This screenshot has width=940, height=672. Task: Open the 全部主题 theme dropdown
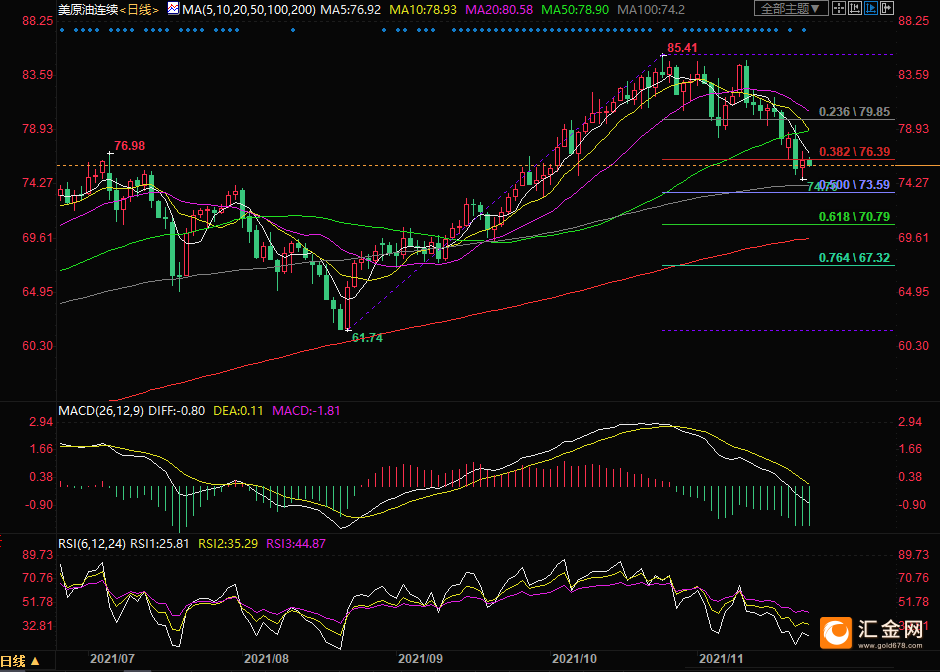pos(793,9)
